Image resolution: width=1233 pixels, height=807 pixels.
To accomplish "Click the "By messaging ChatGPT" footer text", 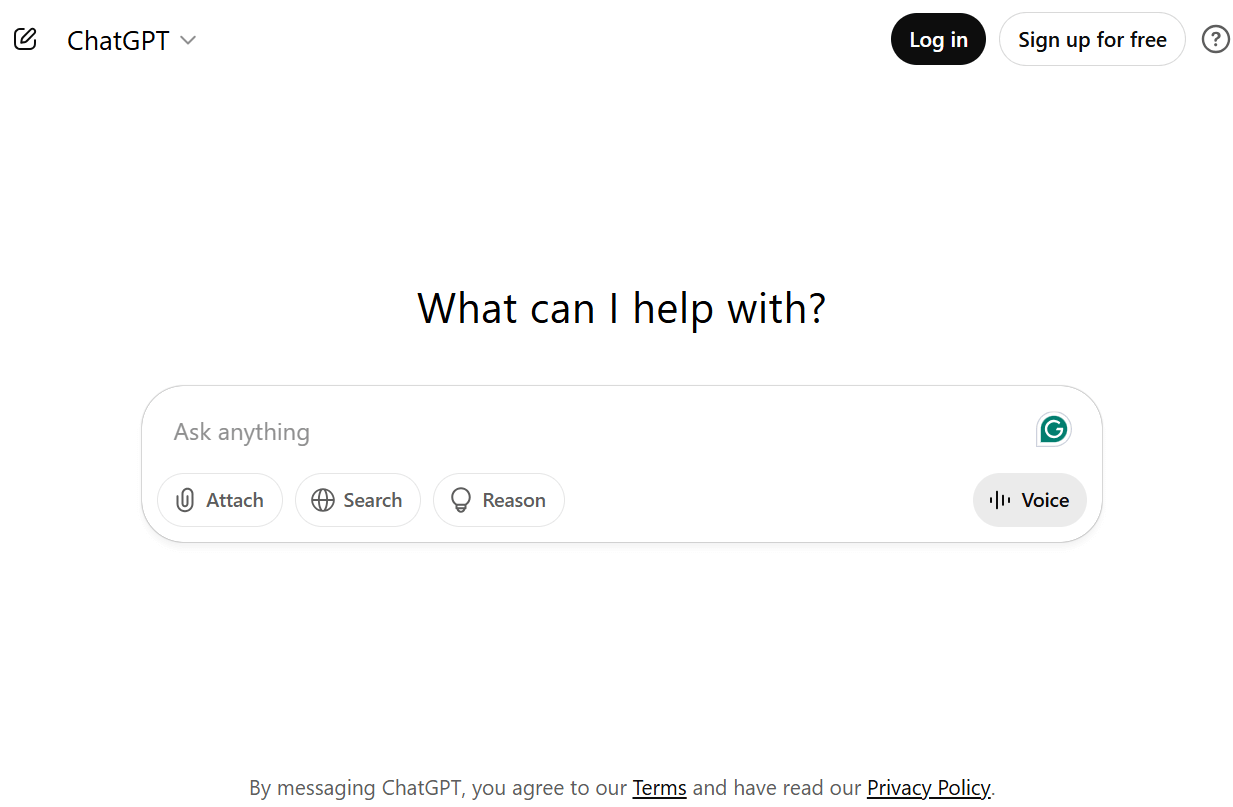I will 357,788.
